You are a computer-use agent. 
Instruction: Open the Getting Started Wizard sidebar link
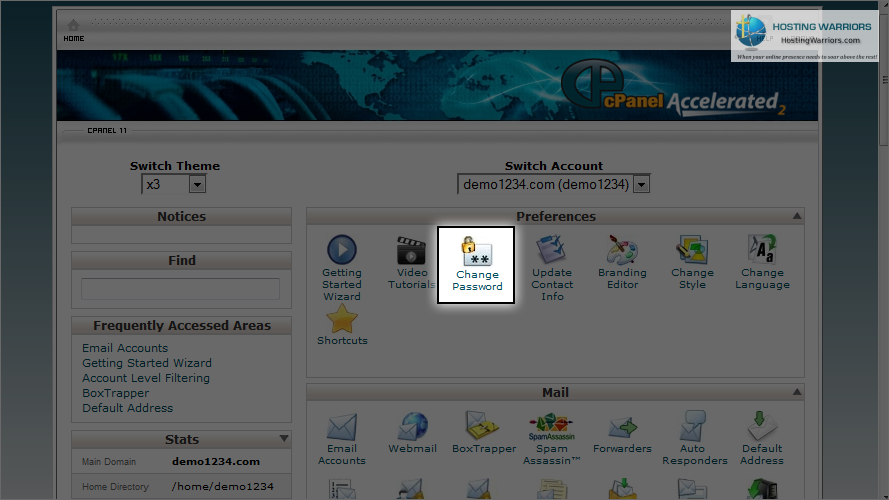[147, 363]
